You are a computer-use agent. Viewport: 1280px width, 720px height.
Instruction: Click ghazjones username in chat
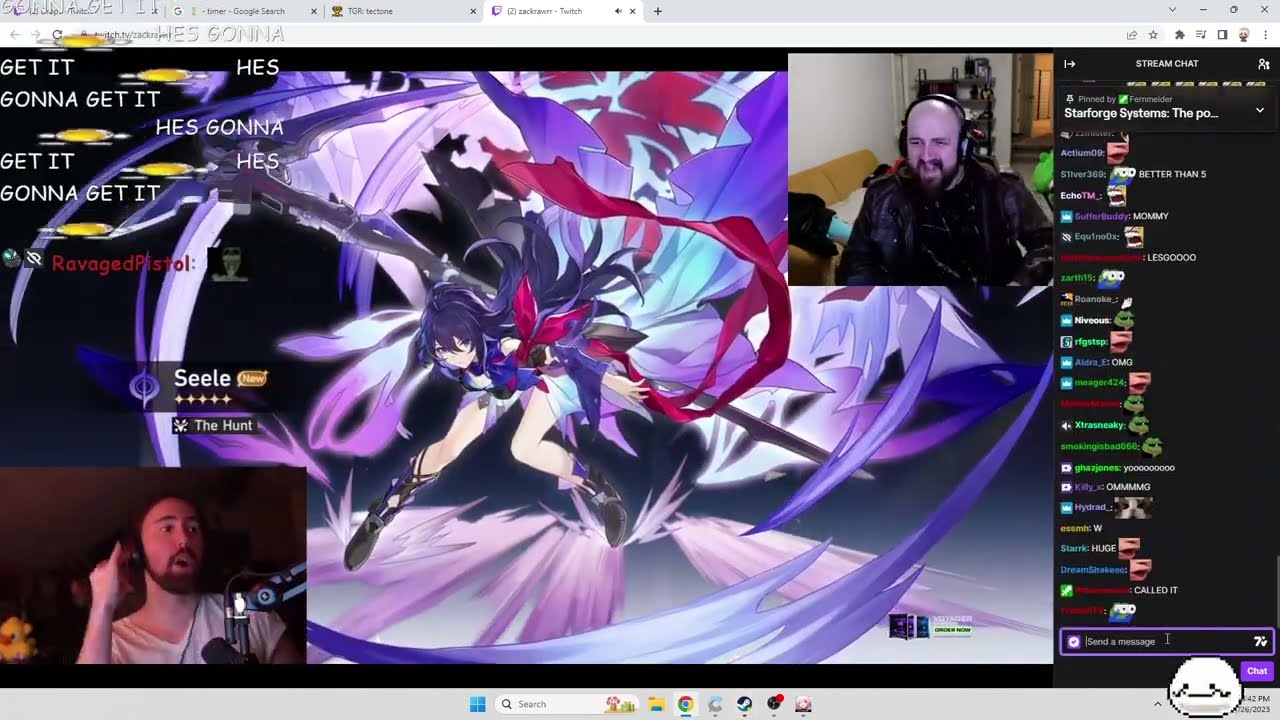tap(1097, 467)
